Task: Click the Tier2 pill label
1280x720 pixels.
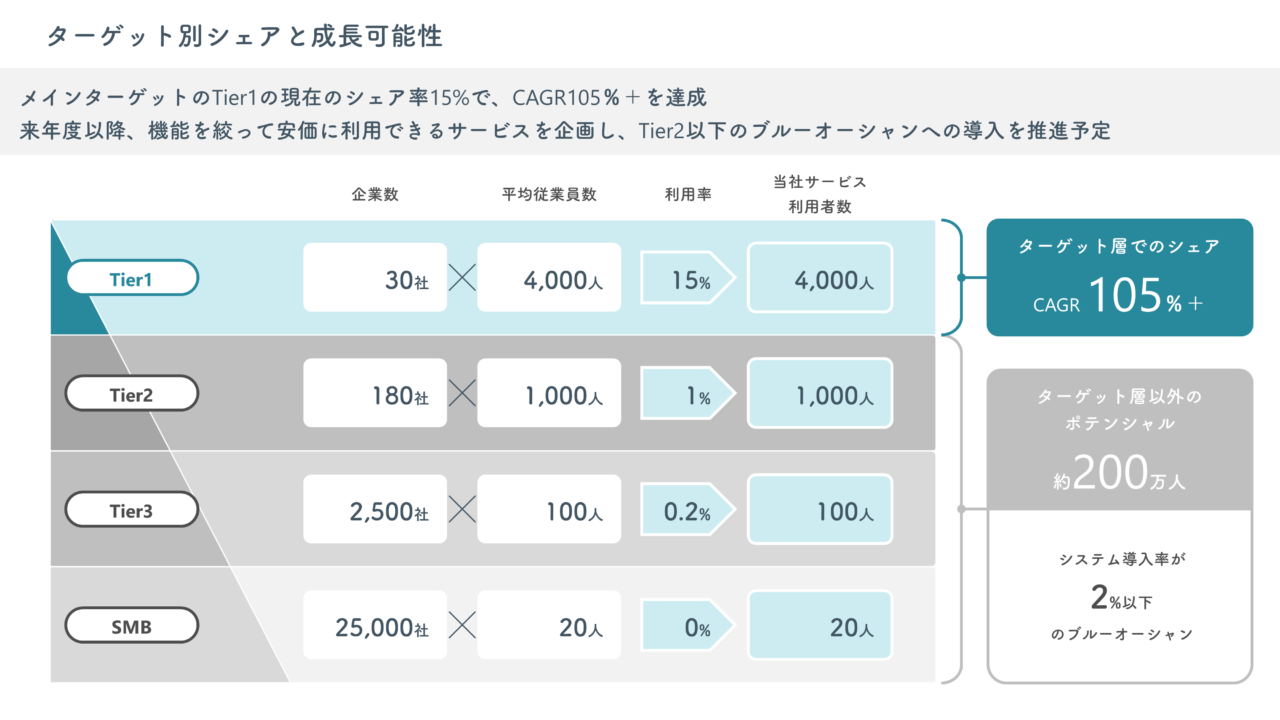Action: (x=132, y=394)
